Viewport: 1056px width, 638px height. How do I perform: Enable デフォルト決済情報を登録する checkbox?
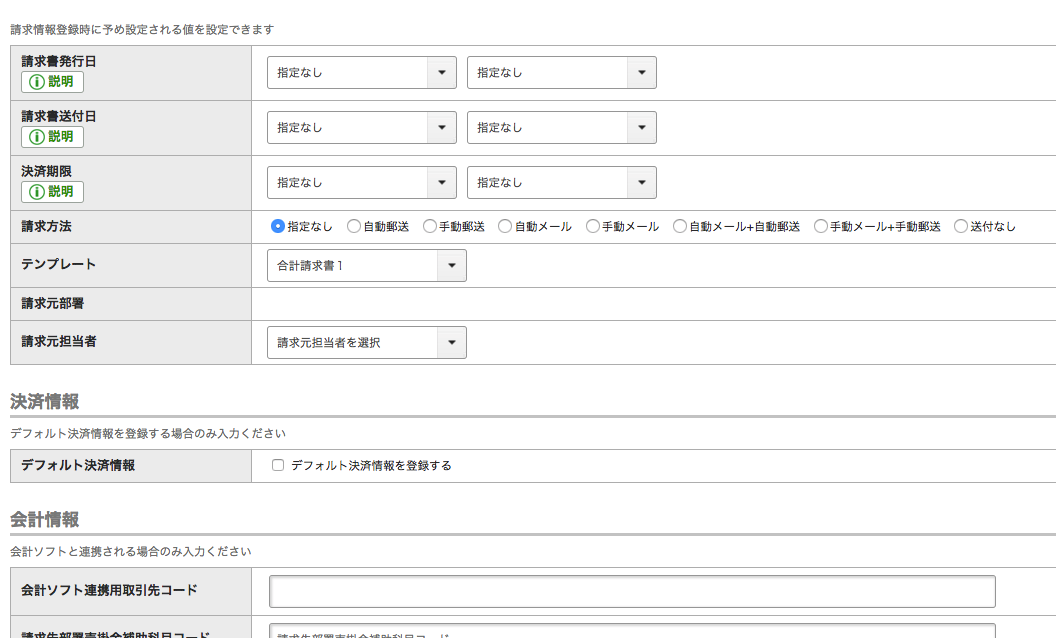pos(278,466)
